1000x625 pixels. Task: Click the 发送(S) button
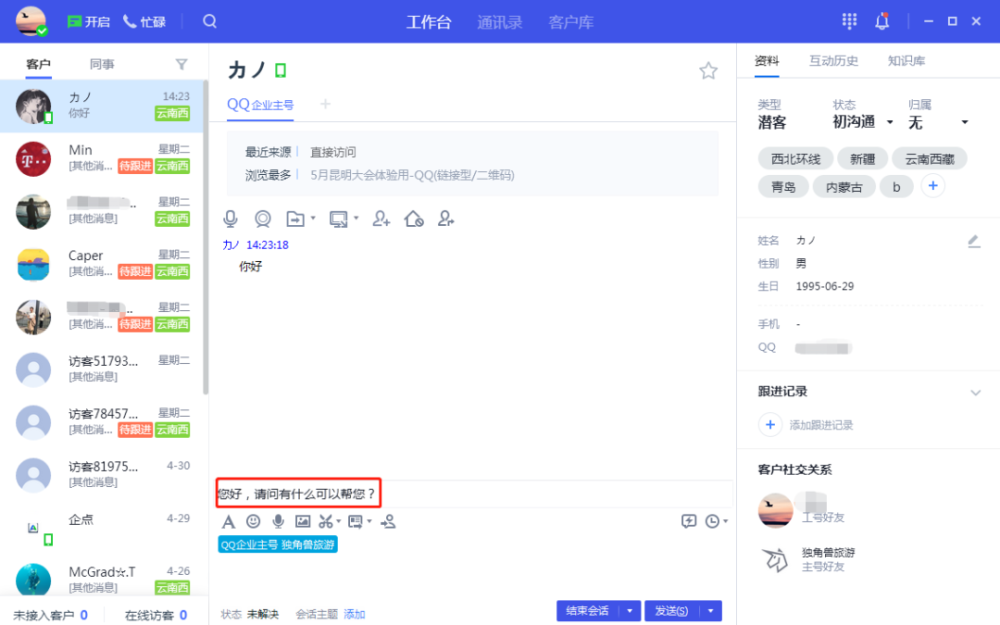tap(672, 611)
